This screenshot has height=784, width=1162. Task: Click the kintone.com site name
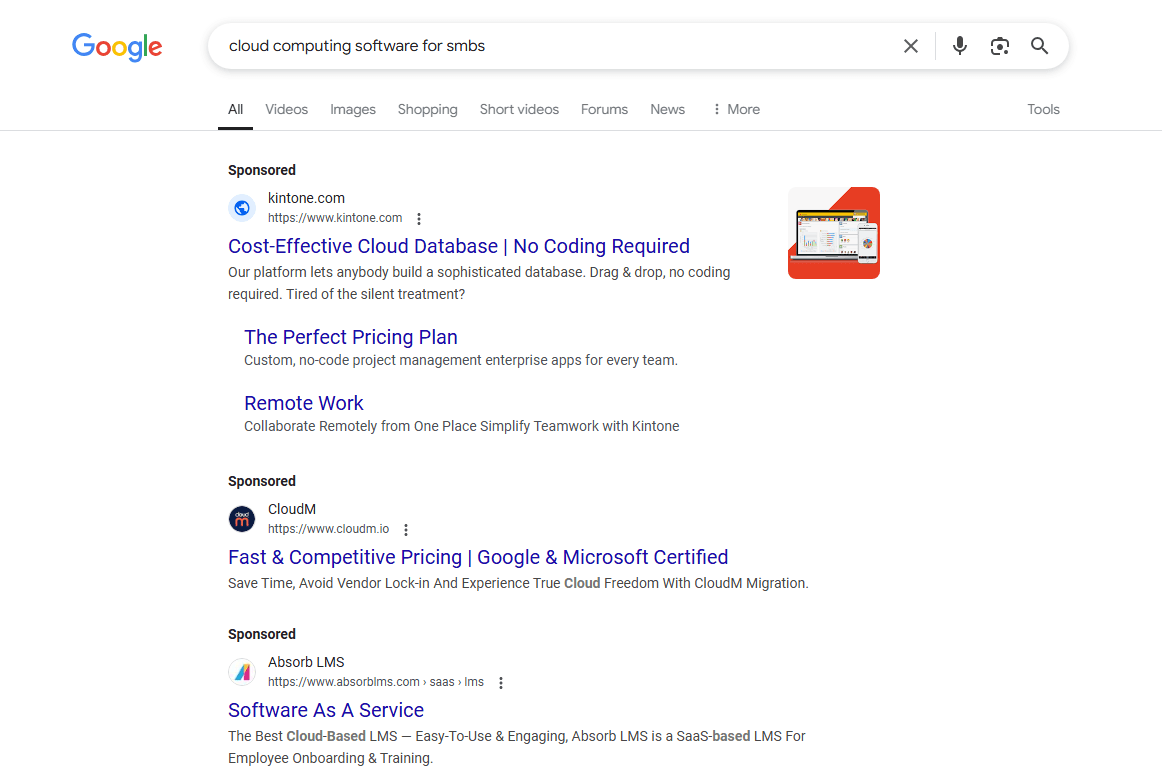306,198
